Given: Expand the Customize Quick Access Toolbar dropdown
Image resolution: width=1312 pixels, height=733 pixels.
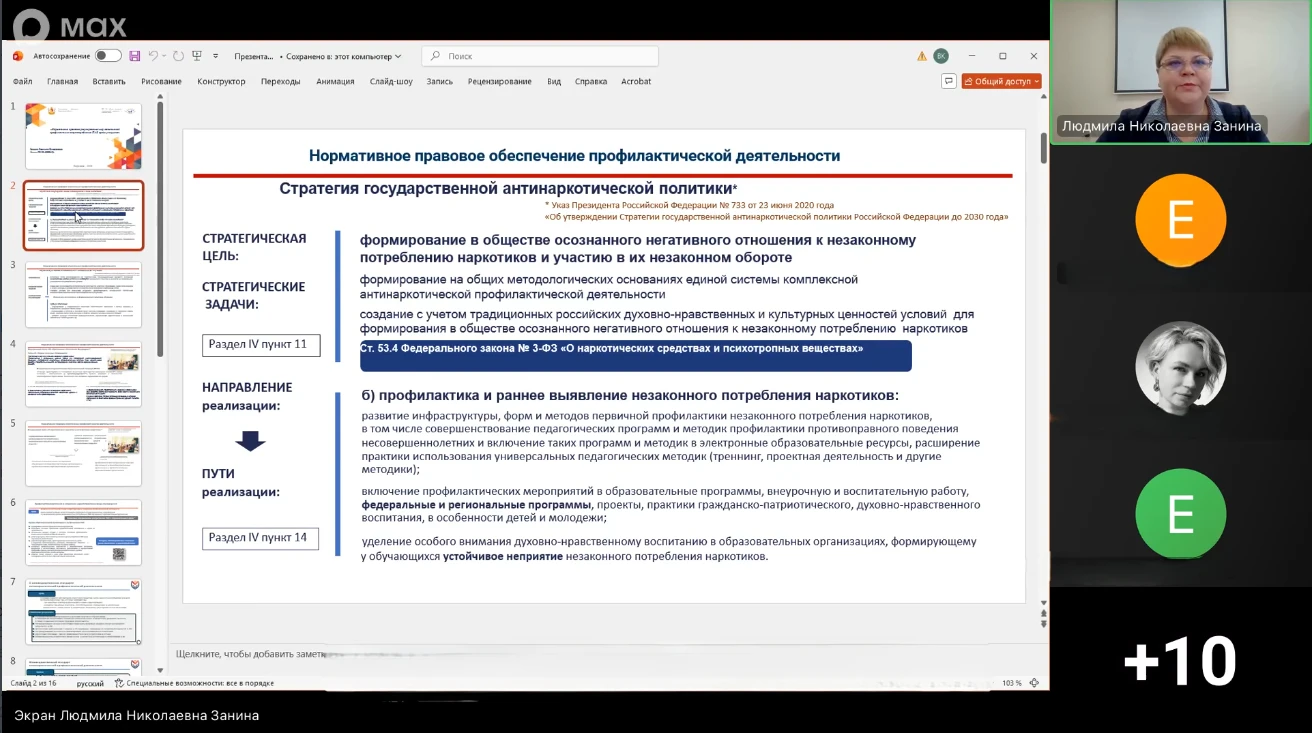Looking at the screenshot, I should (x=214, y=56).
